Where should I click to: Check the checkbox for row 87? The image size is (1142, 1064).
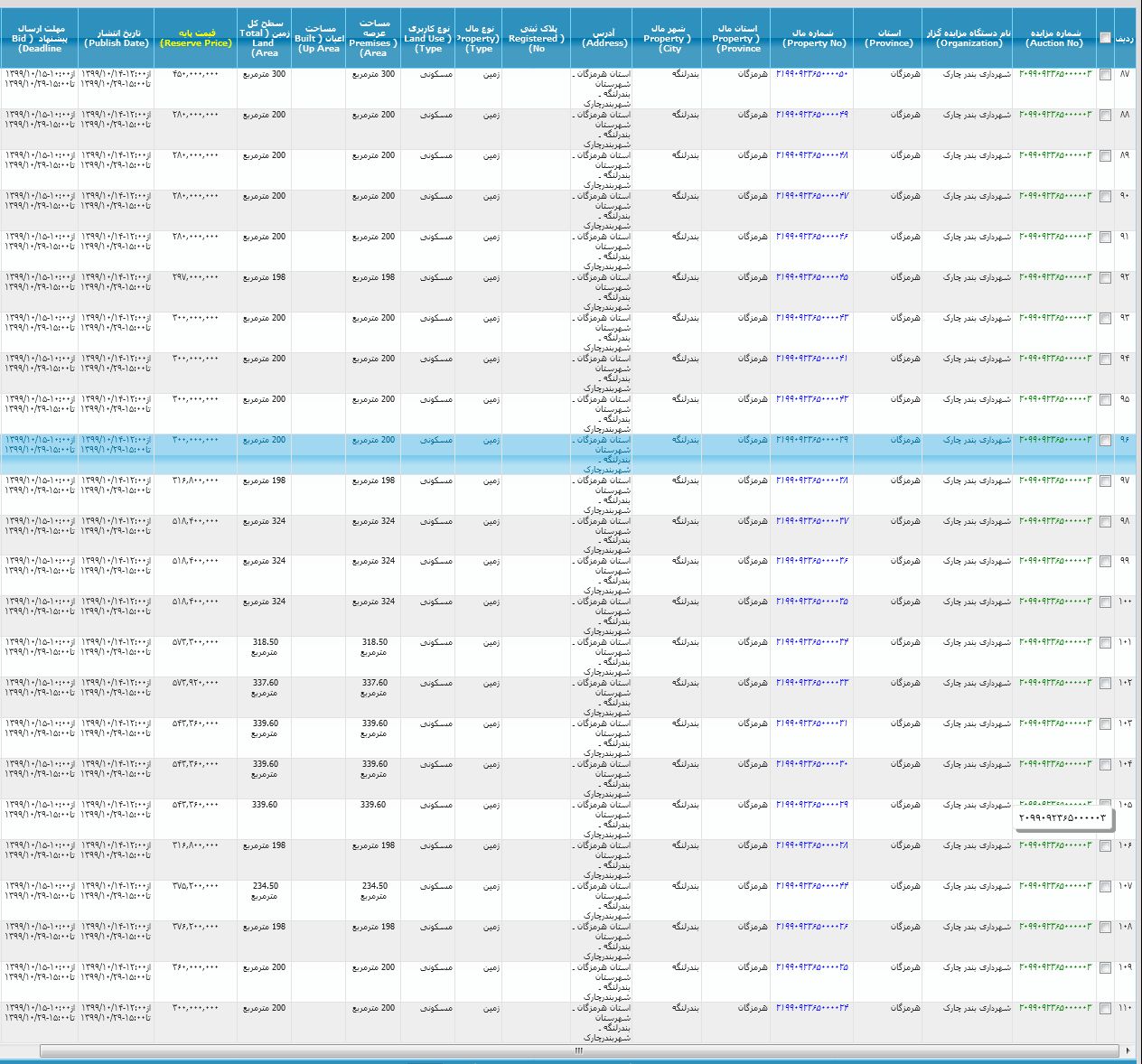click(1105, 75)
